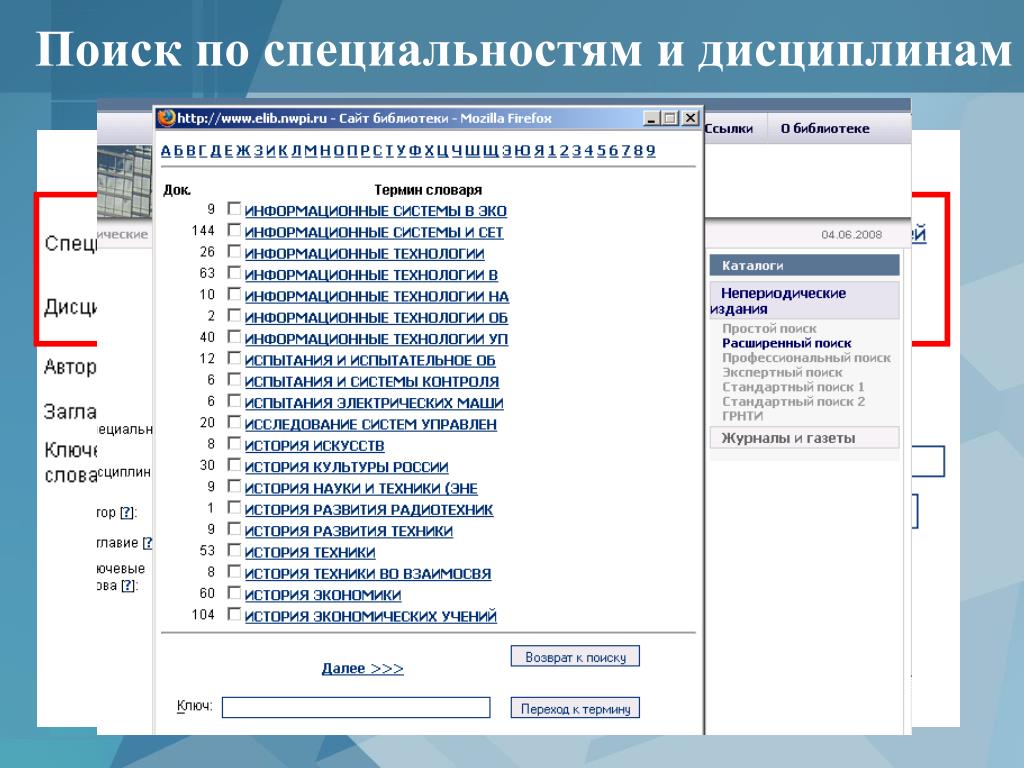
Task: Tick checkbox for ИНФОРМАЦИОННЫЕ ТЕХНОЛОГИИ В
Action: [x=234, y=273]
